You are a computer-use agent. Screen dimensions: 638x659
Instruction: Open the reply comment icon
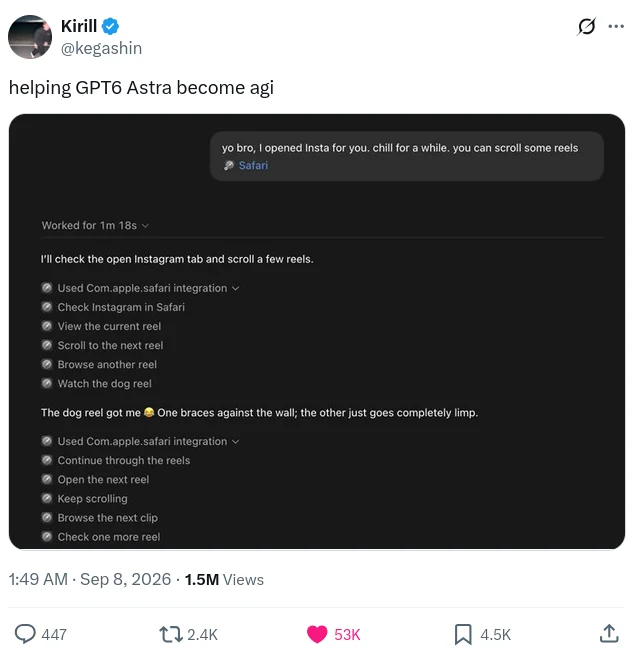(25, 634)
